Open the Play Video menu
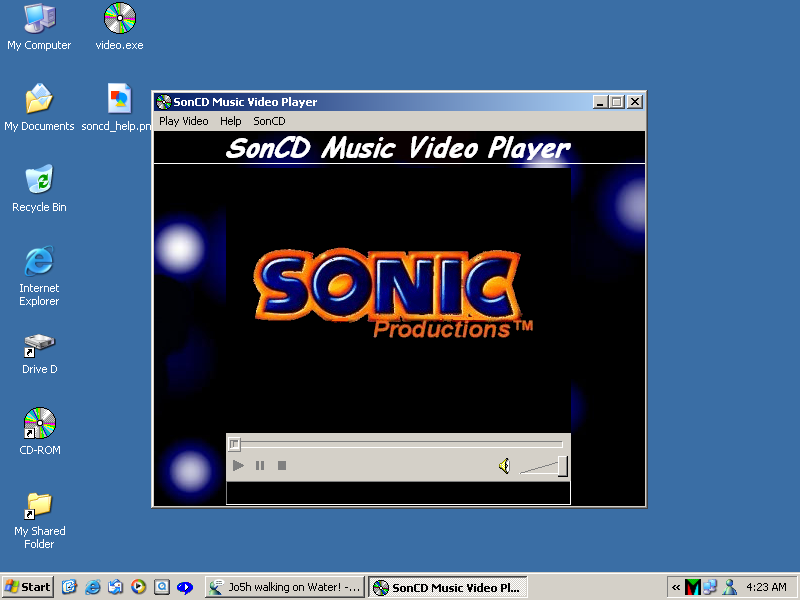The image size is (800, 600). 184,121
